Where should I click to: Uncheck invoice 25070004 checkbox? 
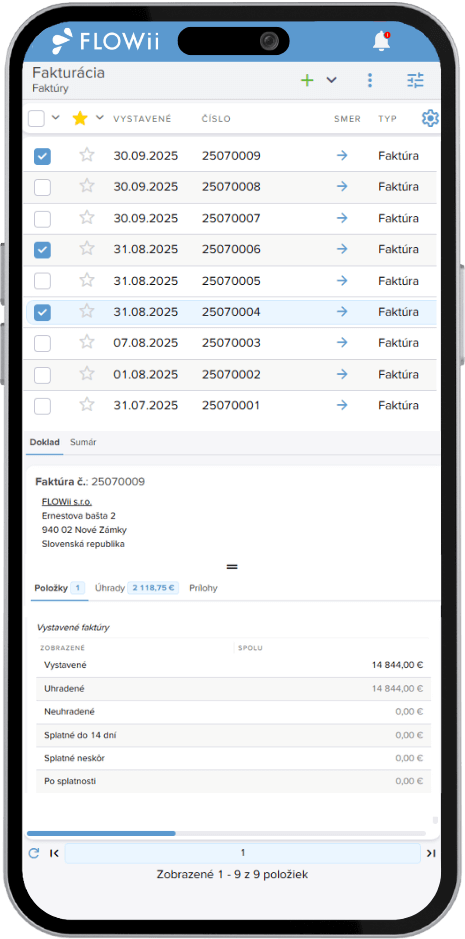(x=42, y=313)
